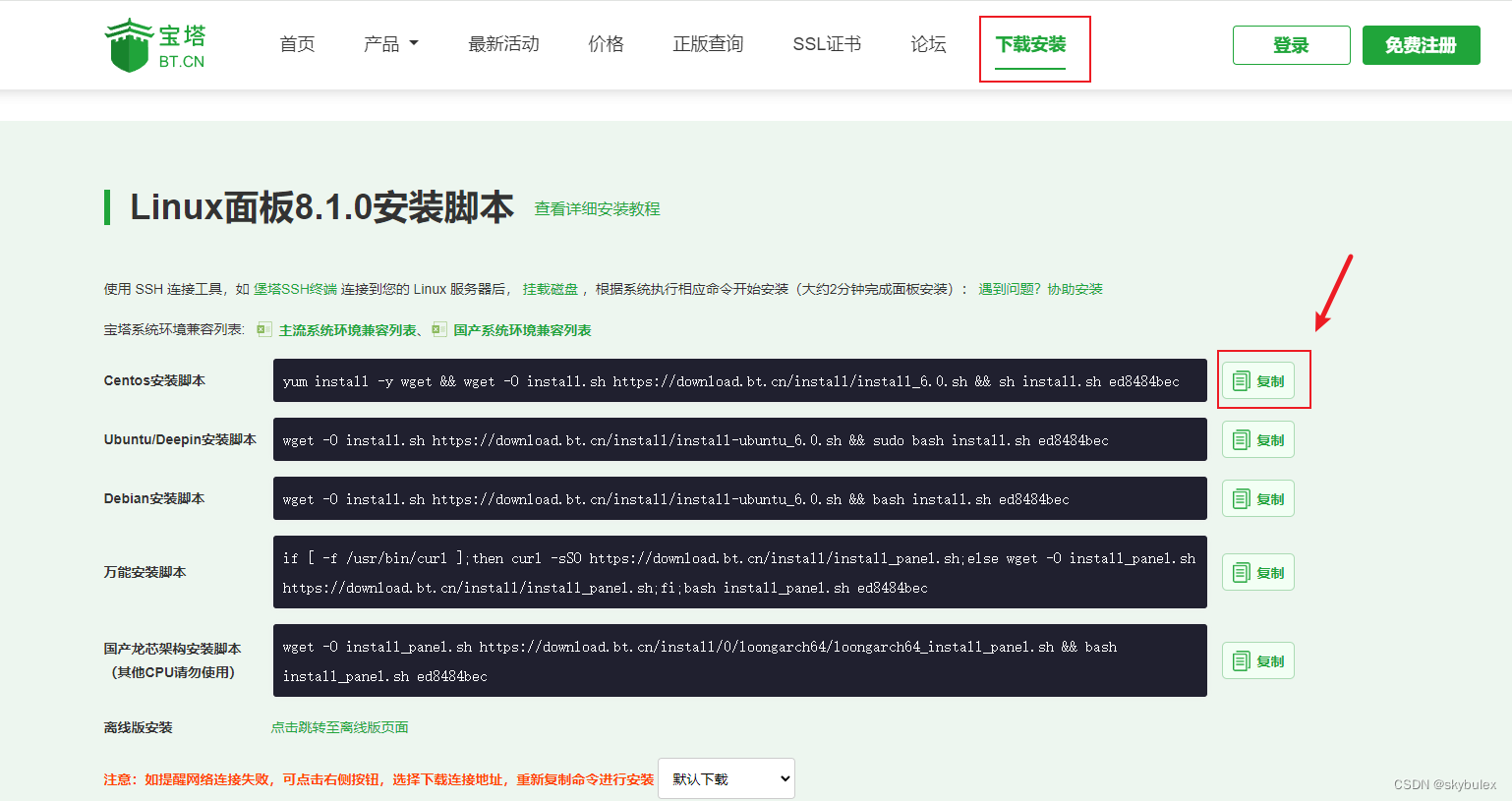
Task: Click the 登录 button
Action: pos(1292,45)
